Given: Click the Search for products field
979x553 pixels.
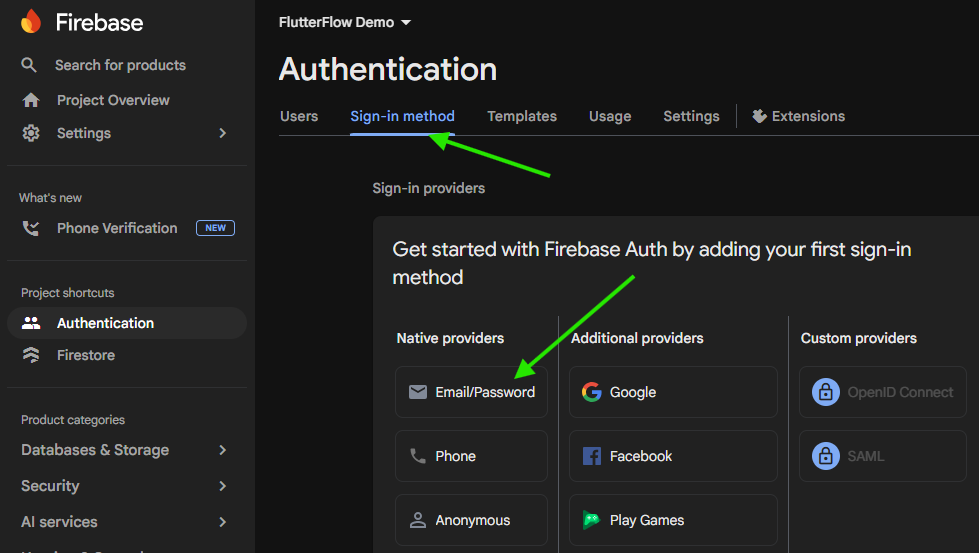Looking at the screenshot, I should 121,65.
